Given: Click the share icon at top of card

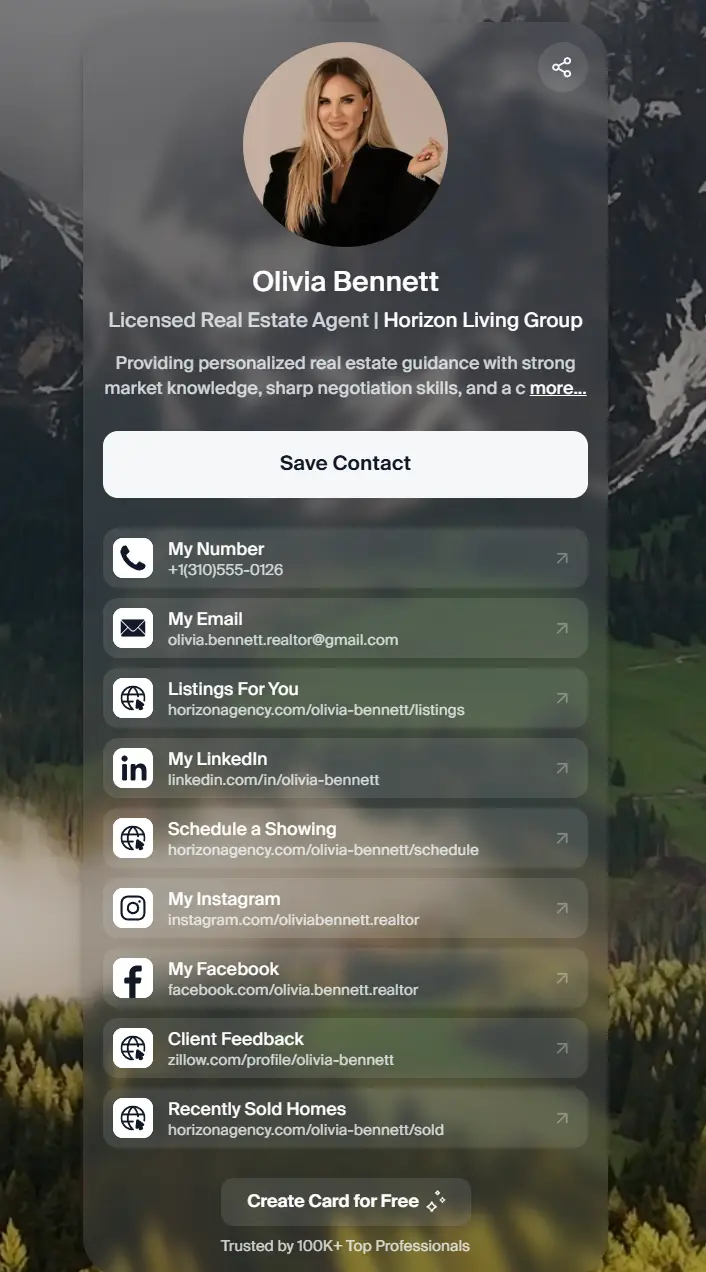Looking at the screenshot, I should [x=562, y=68].
